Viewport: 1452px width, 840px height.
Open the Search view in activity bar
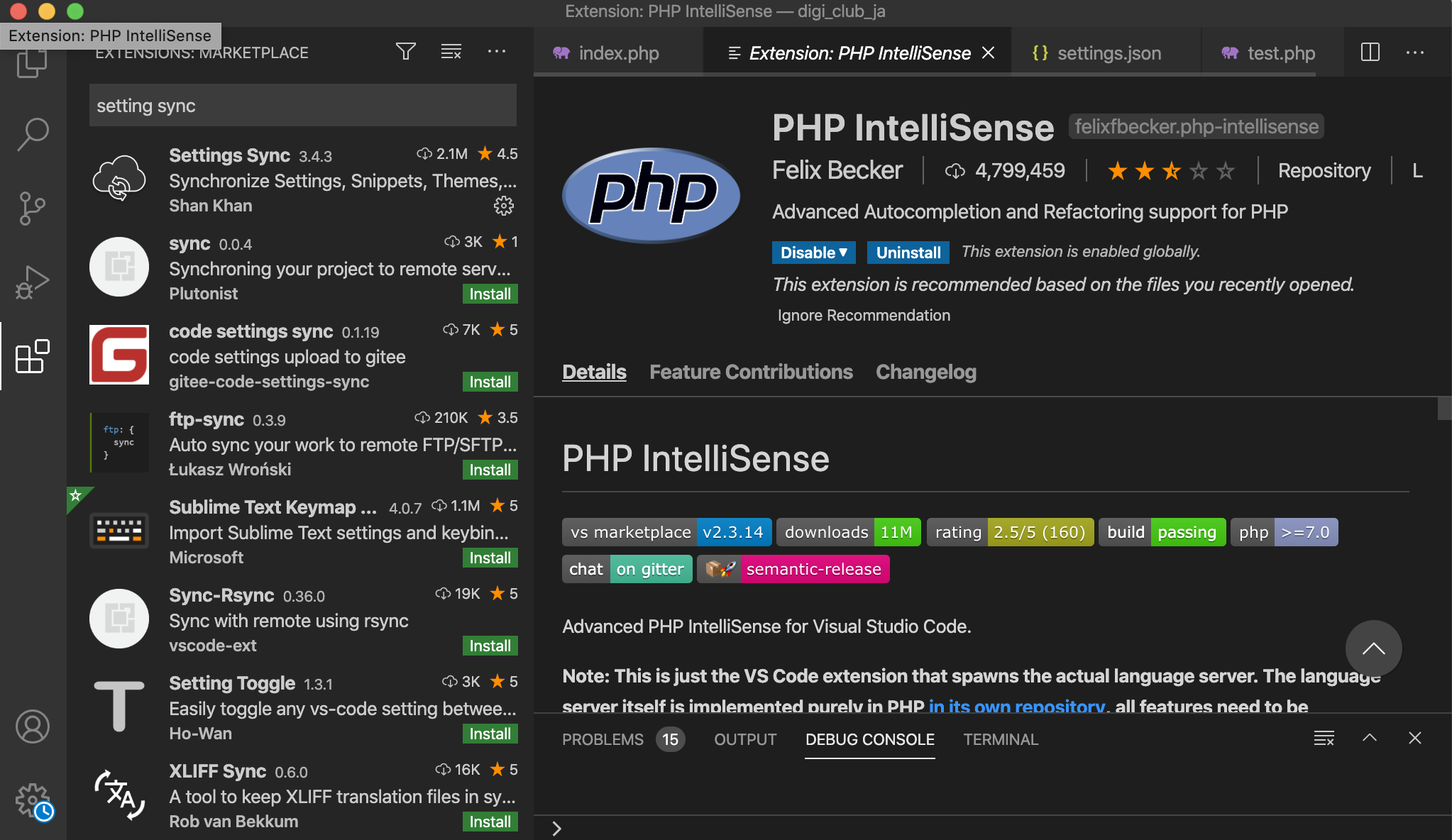coord(33,133)
